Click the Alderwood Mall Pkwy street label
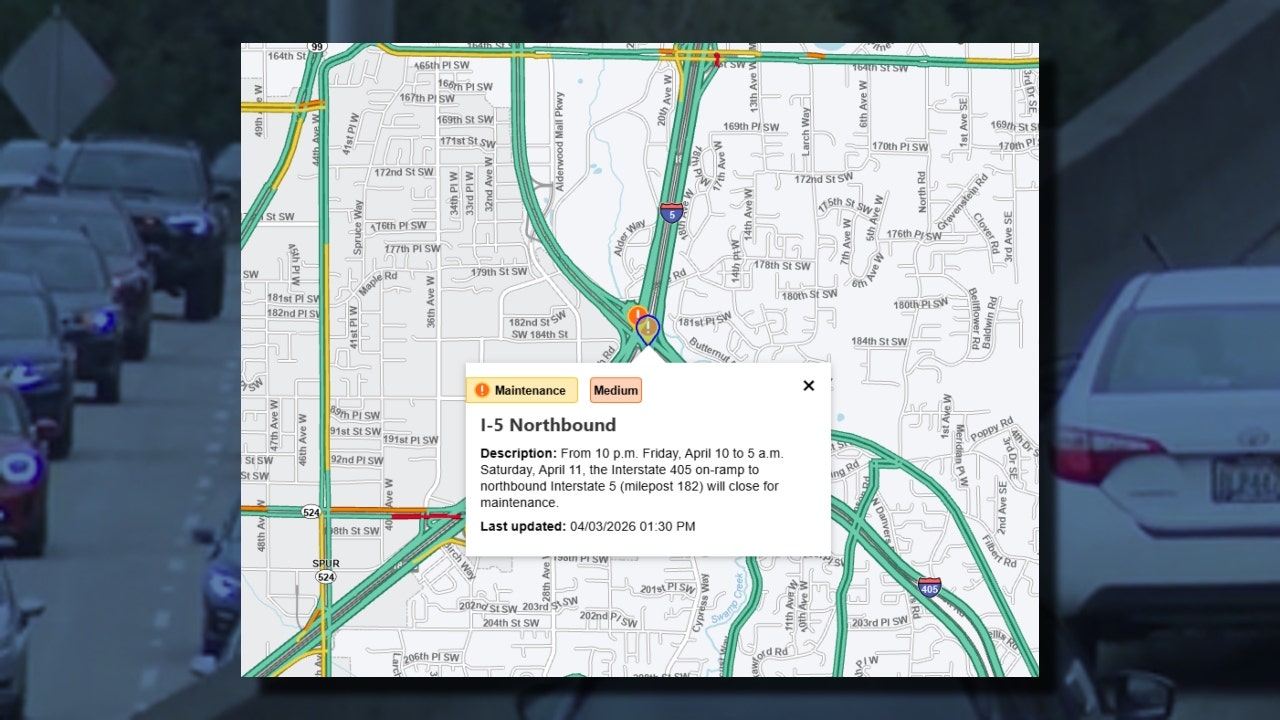Image resolution: width=1280 pixels, height=720 pixels. coord(558,126)
